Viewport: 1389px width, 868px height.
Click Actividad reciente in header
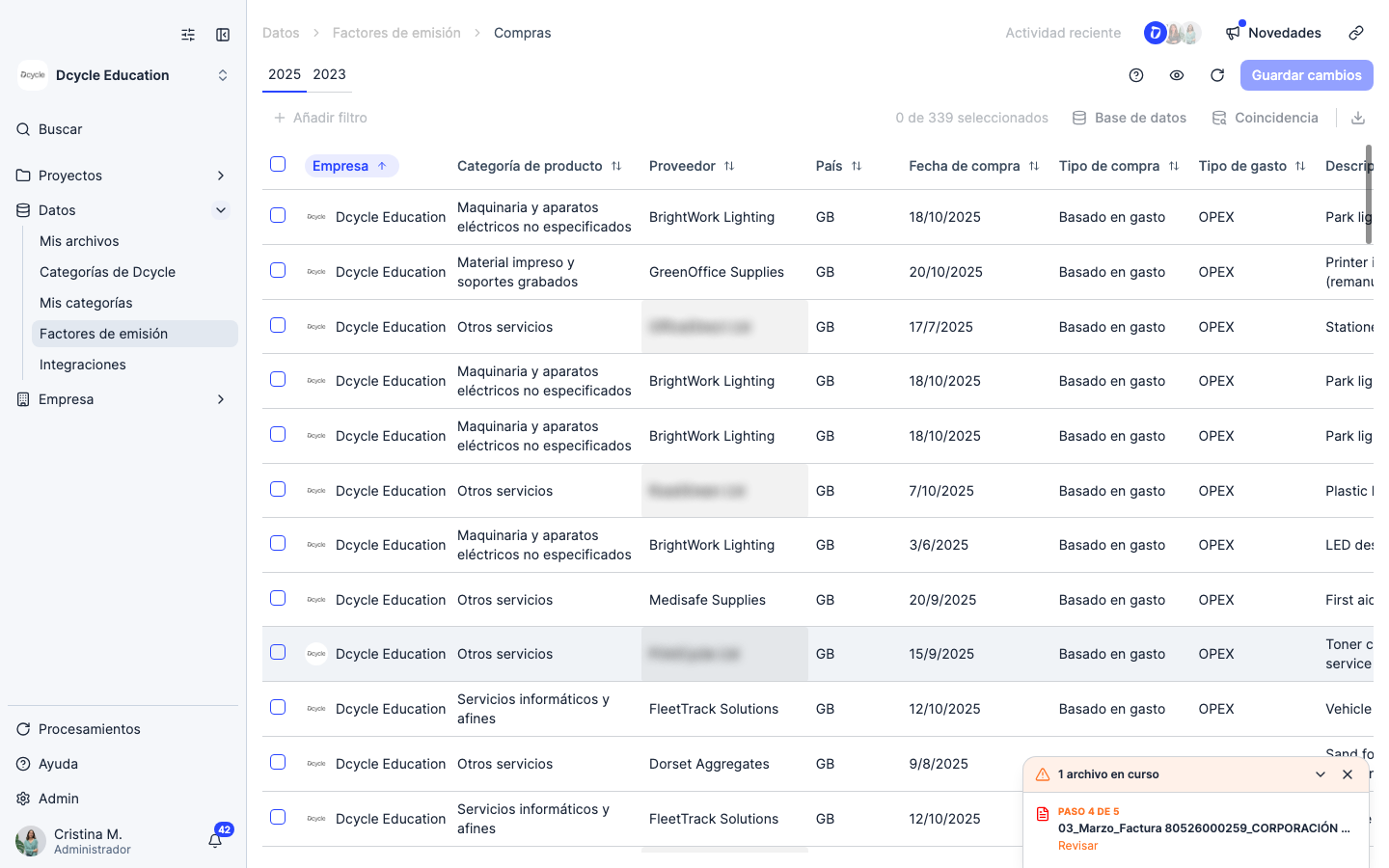(1063, 33)
